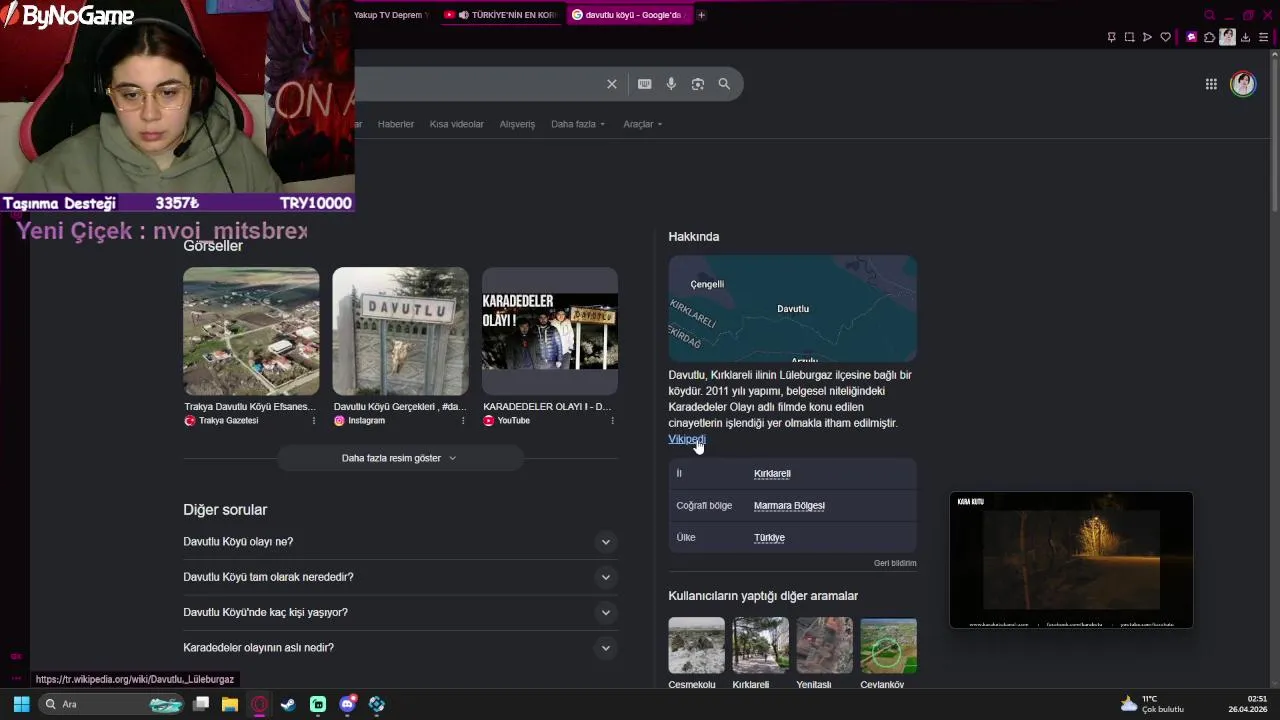1280x720 pixels.
Task: Open Task View on the taskbar
Action: pos(201,704)
